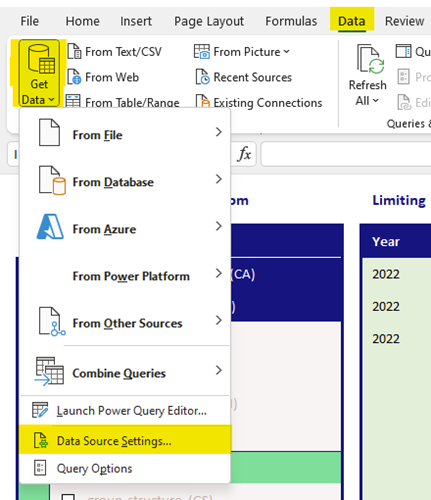Open the Refresh All dropdown arrow
The width and height of the screenshot is (431, 500).
coord(376,100)
